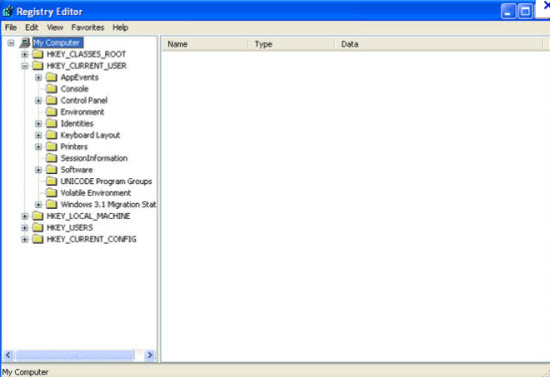Click the Name column header

tap(205, 44)
